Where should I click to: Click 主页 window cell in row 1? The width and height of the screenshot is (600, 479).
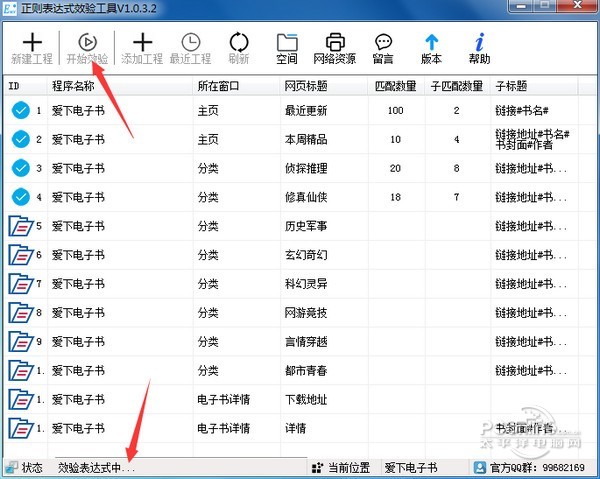(208, 111)
